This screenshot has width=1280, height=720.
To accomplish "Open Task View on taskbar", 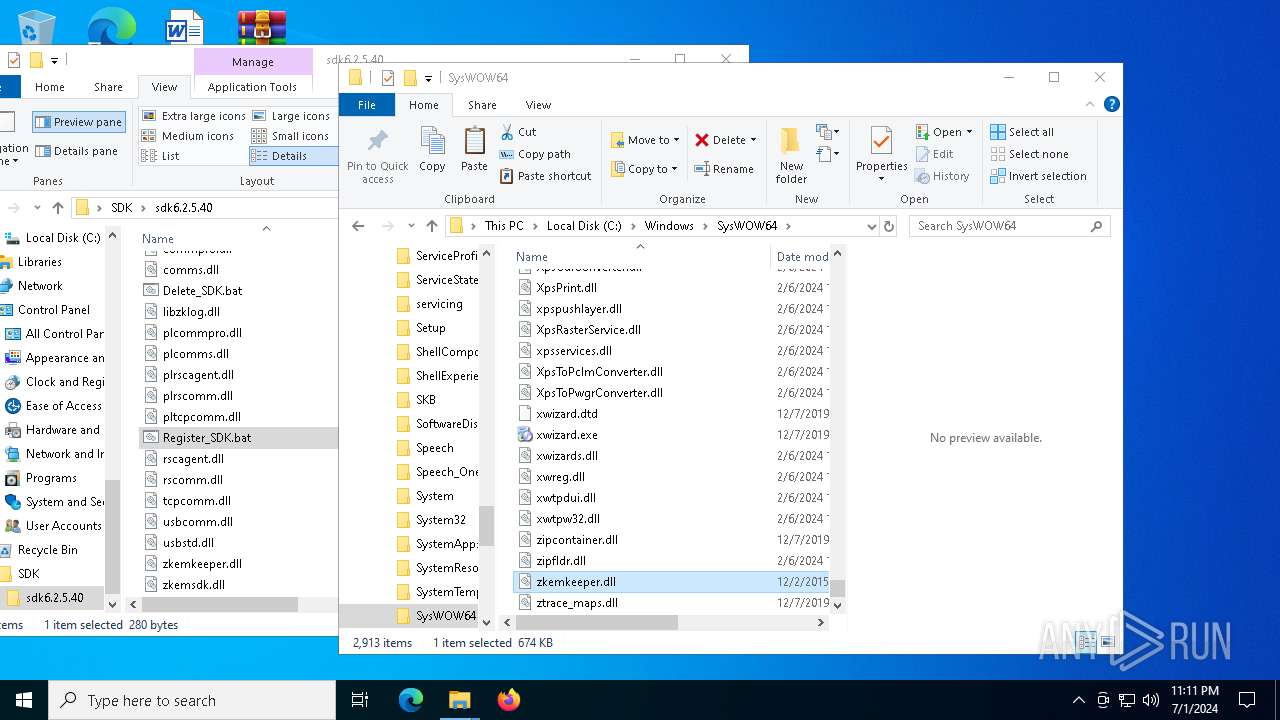I will [360, 700].
